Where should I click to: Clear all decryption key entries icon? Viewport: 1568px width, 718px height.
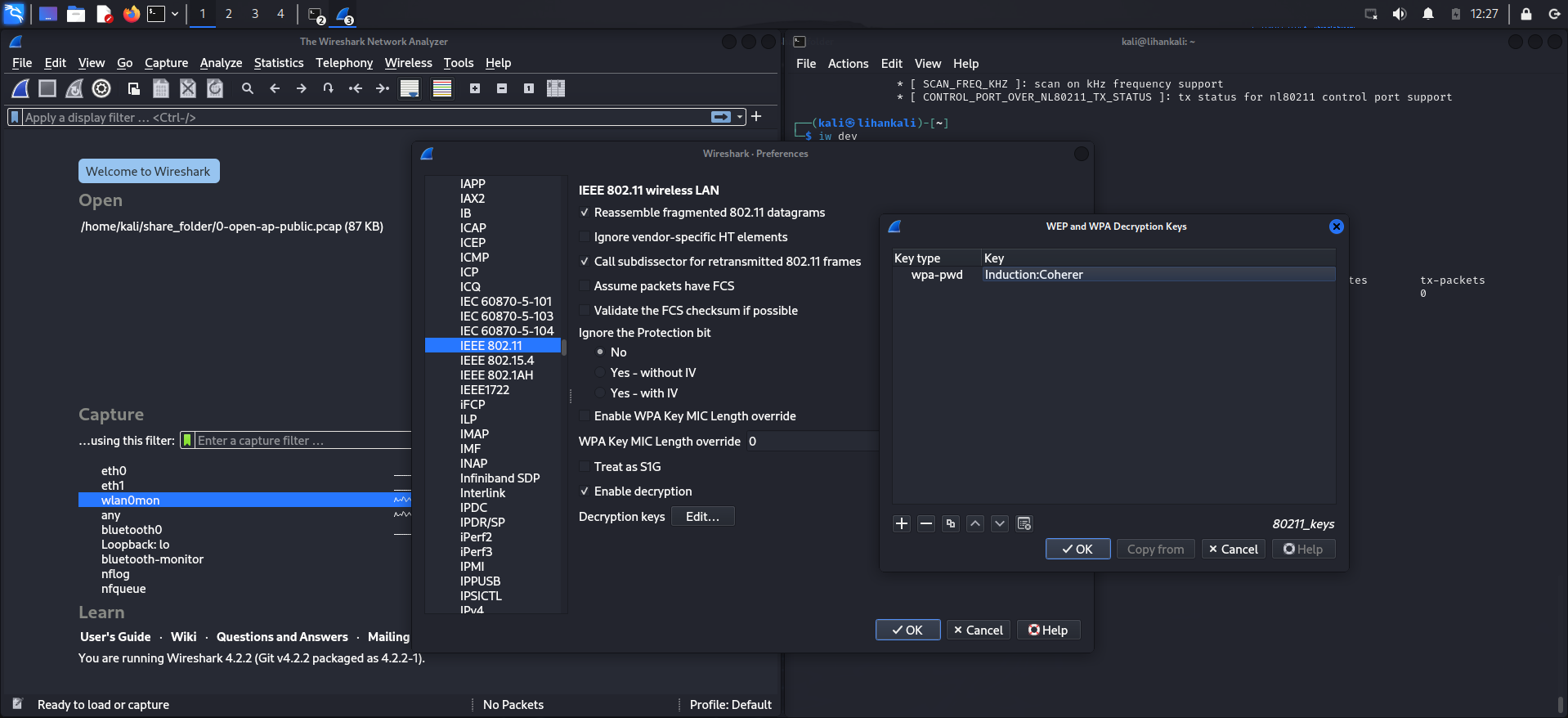coord(1024,523)
